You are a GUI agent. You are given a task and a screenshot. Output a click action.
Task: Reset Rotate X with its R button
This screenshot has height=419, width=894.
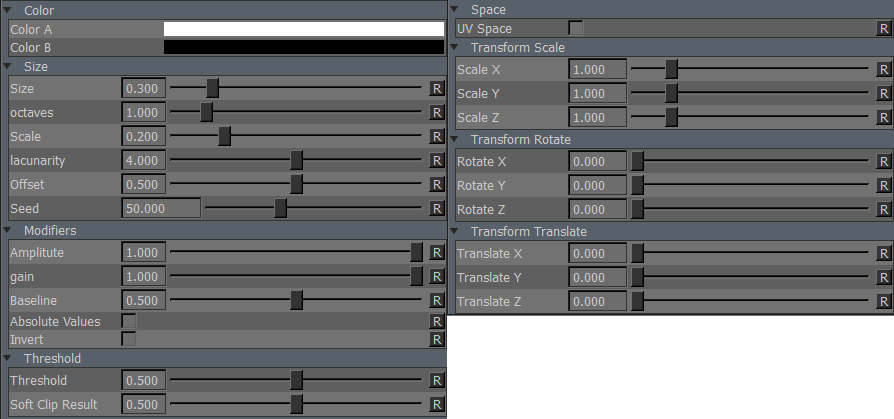(884, 161)
